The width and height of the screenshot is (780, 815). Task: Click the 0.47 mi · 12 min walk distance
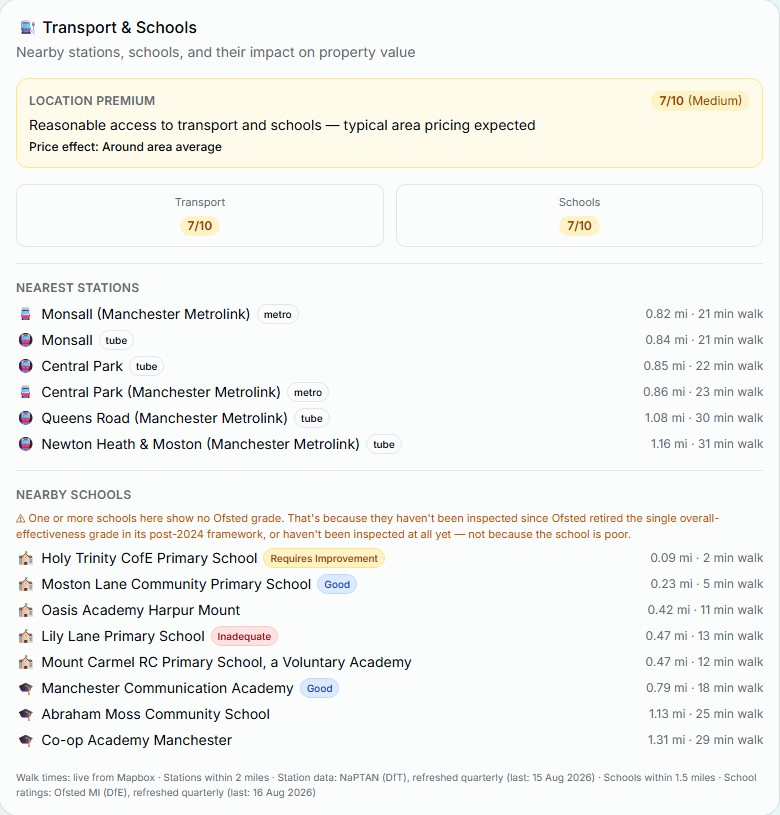pyautogui.click(x=704, y=662)
